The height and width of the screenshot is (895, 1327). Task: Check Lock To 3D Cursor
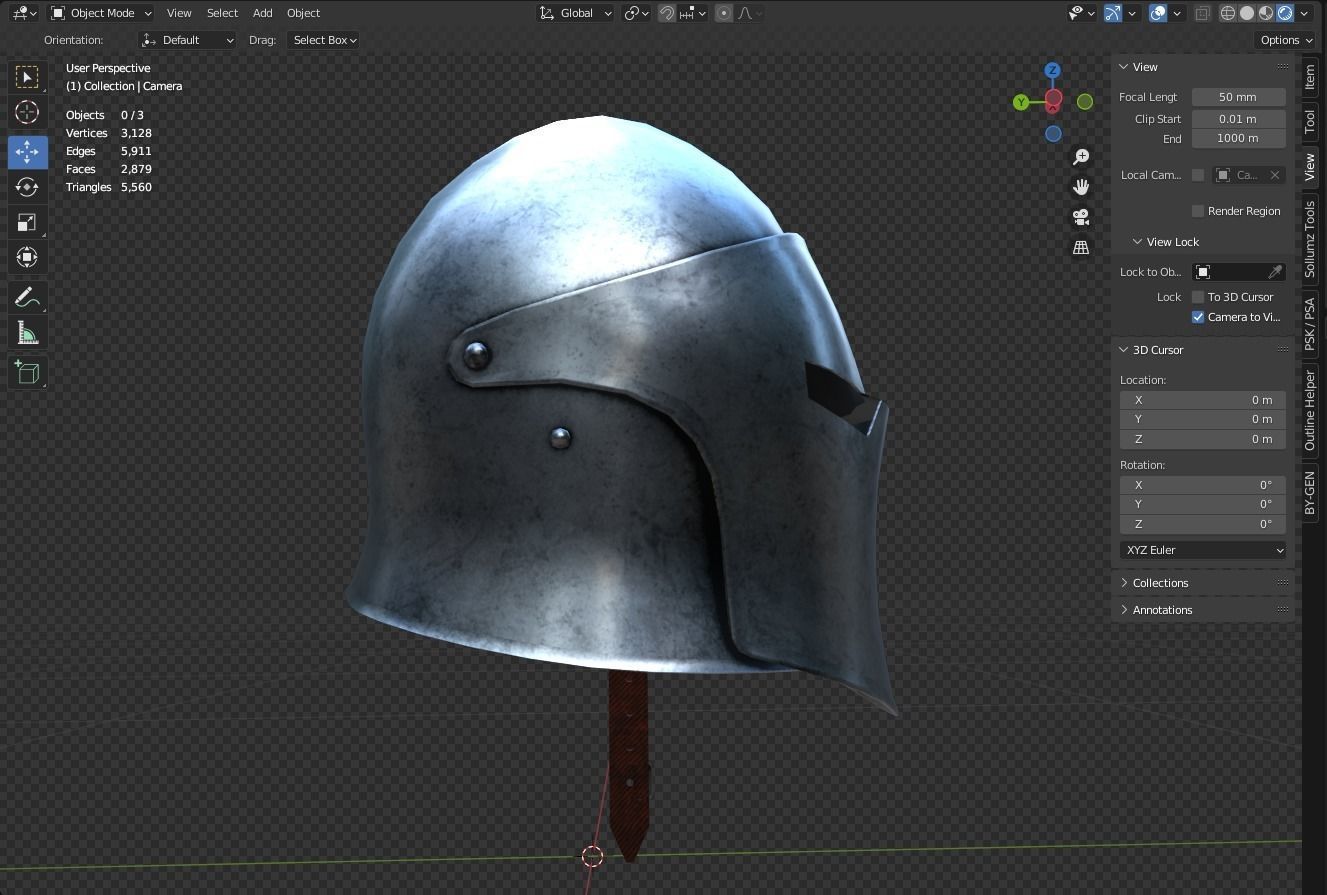(x=1198, y=297)
